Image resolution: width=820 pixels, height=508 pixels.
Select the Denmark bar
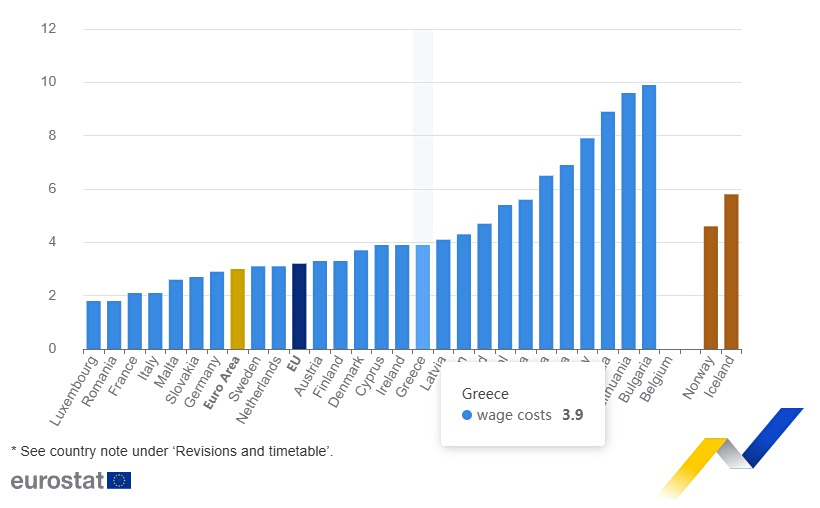pyautogui.click(x=361, y=300)
